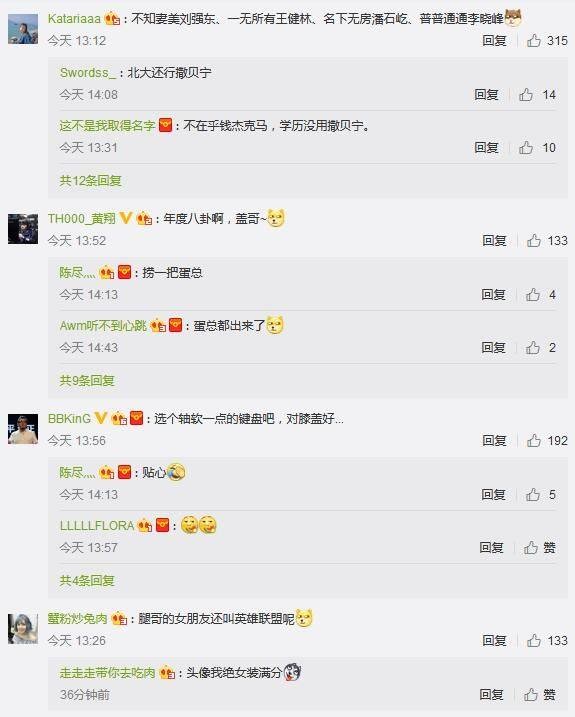Like reply posted 36分钟前
The image size is (575, 717).
point(531,695)
